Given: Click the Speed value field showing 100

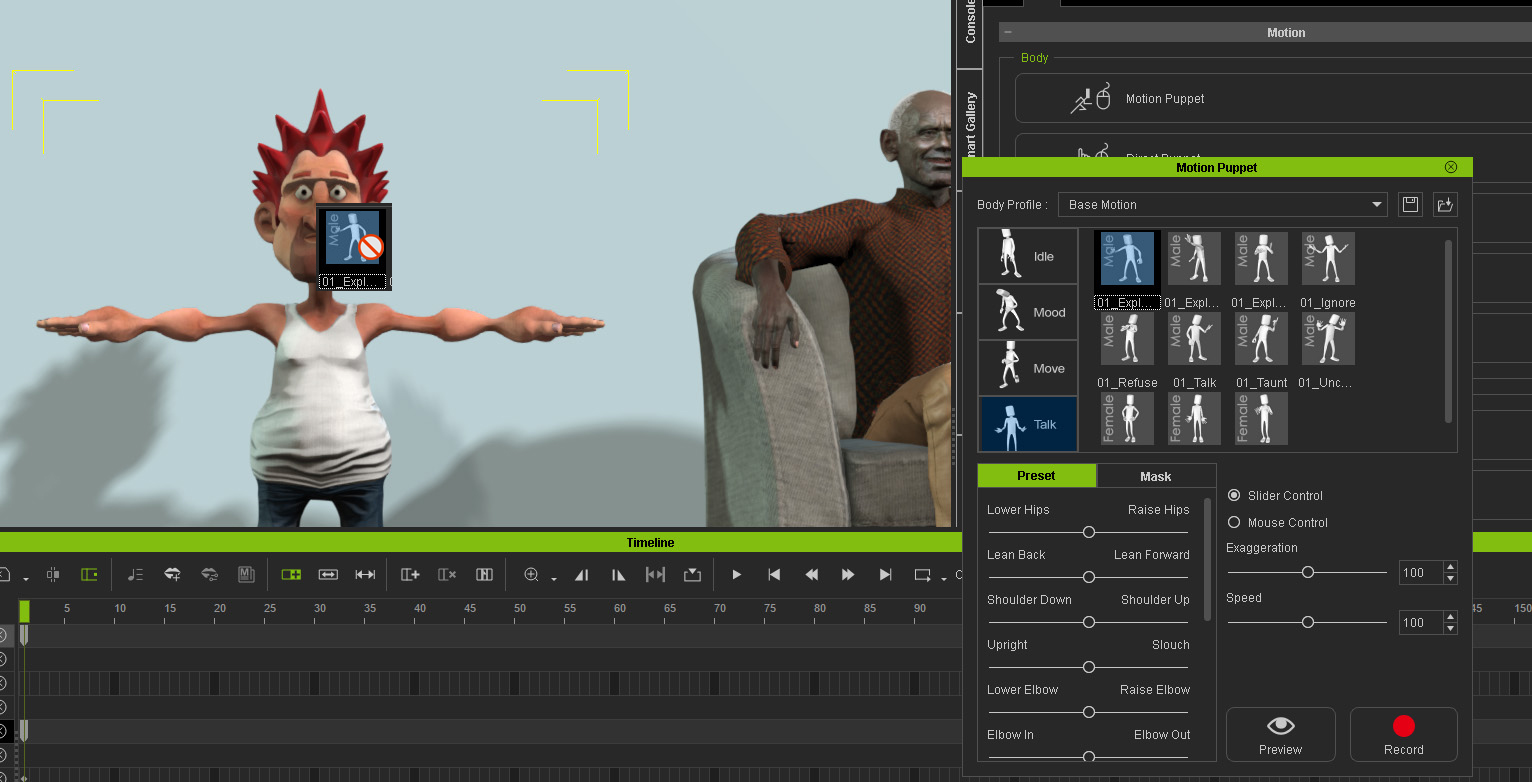Looking at the screenshot, I should coord(1420,622).
